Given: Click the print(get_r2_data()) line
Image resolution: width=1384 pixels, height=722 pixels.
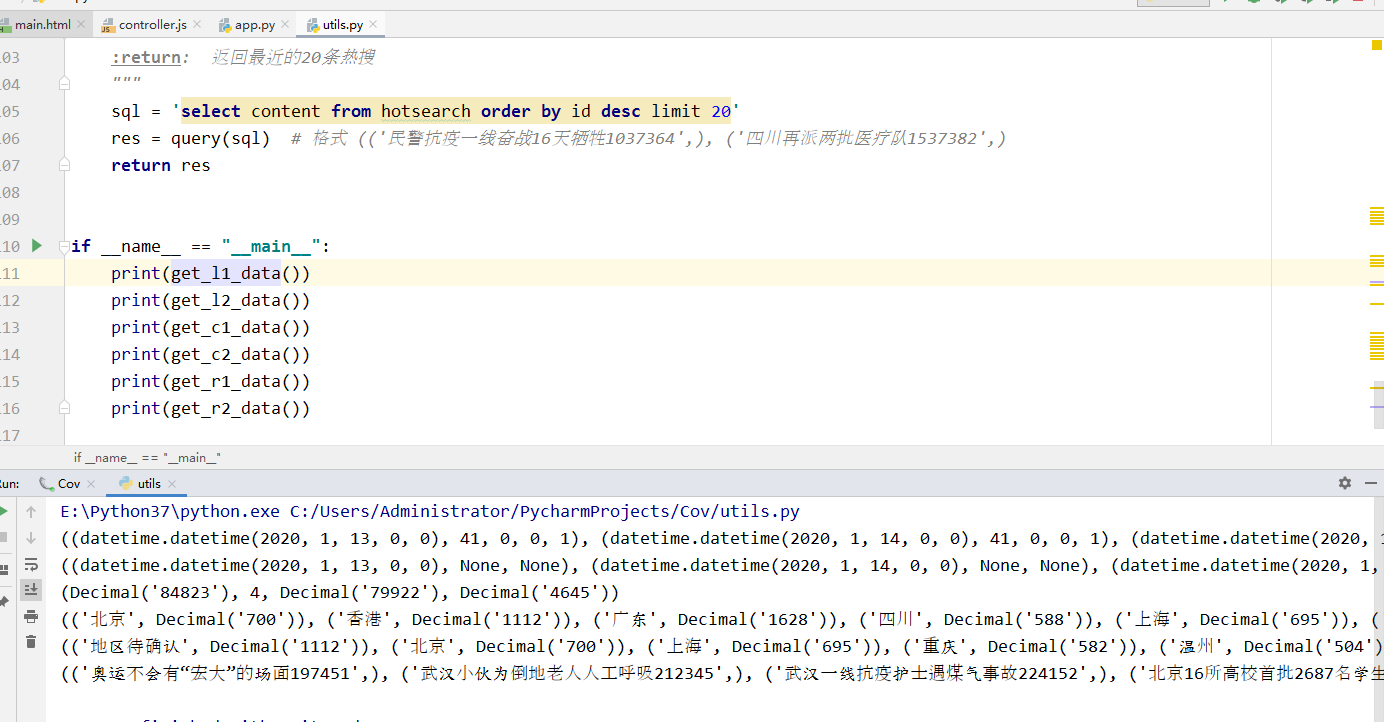Looking at the screenshot, I should [211, 408].
